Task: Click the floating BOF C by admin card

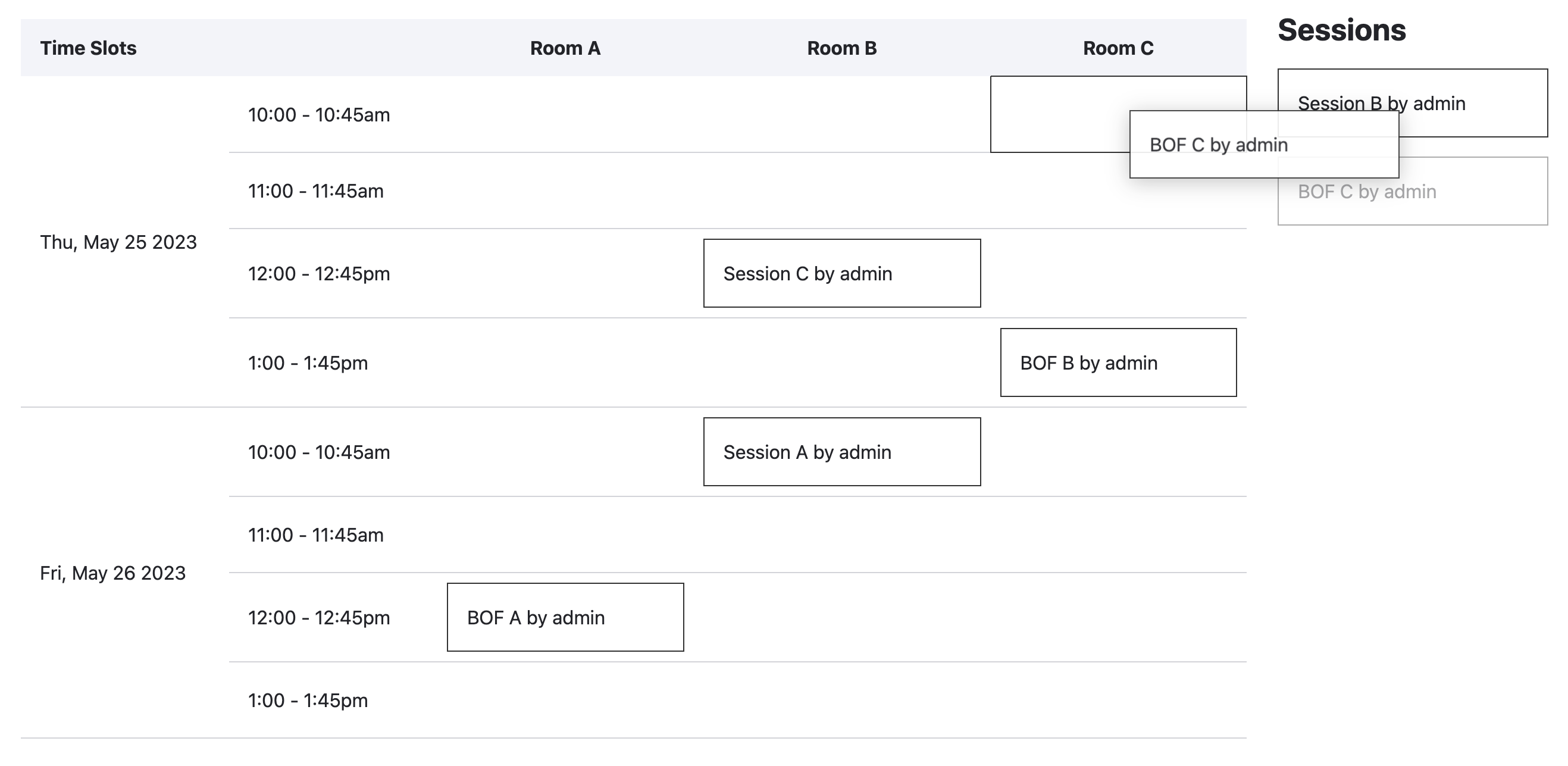Action: click(x=1265, y=144)
